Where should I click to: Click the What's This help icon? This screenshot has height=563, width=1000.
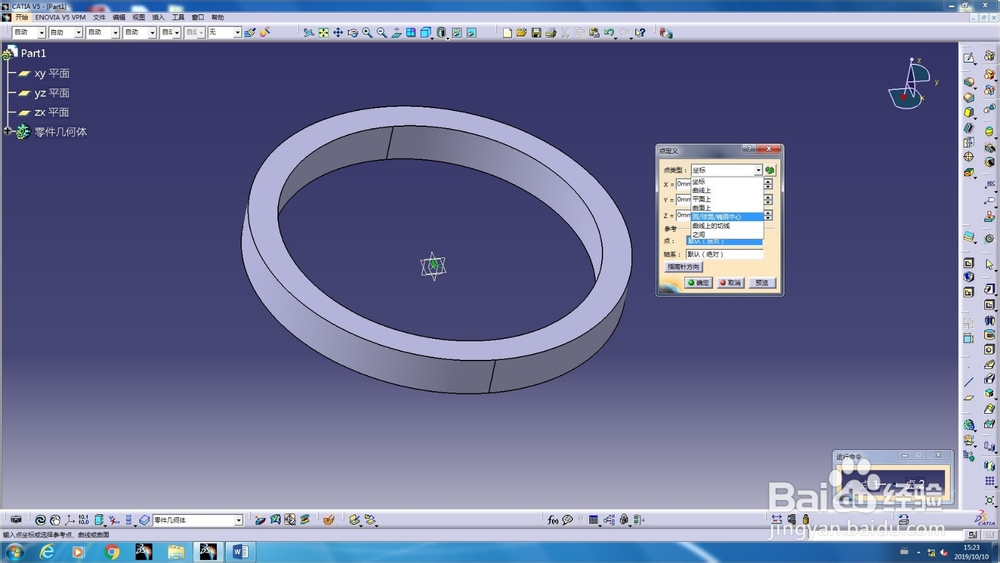[640, 33]
